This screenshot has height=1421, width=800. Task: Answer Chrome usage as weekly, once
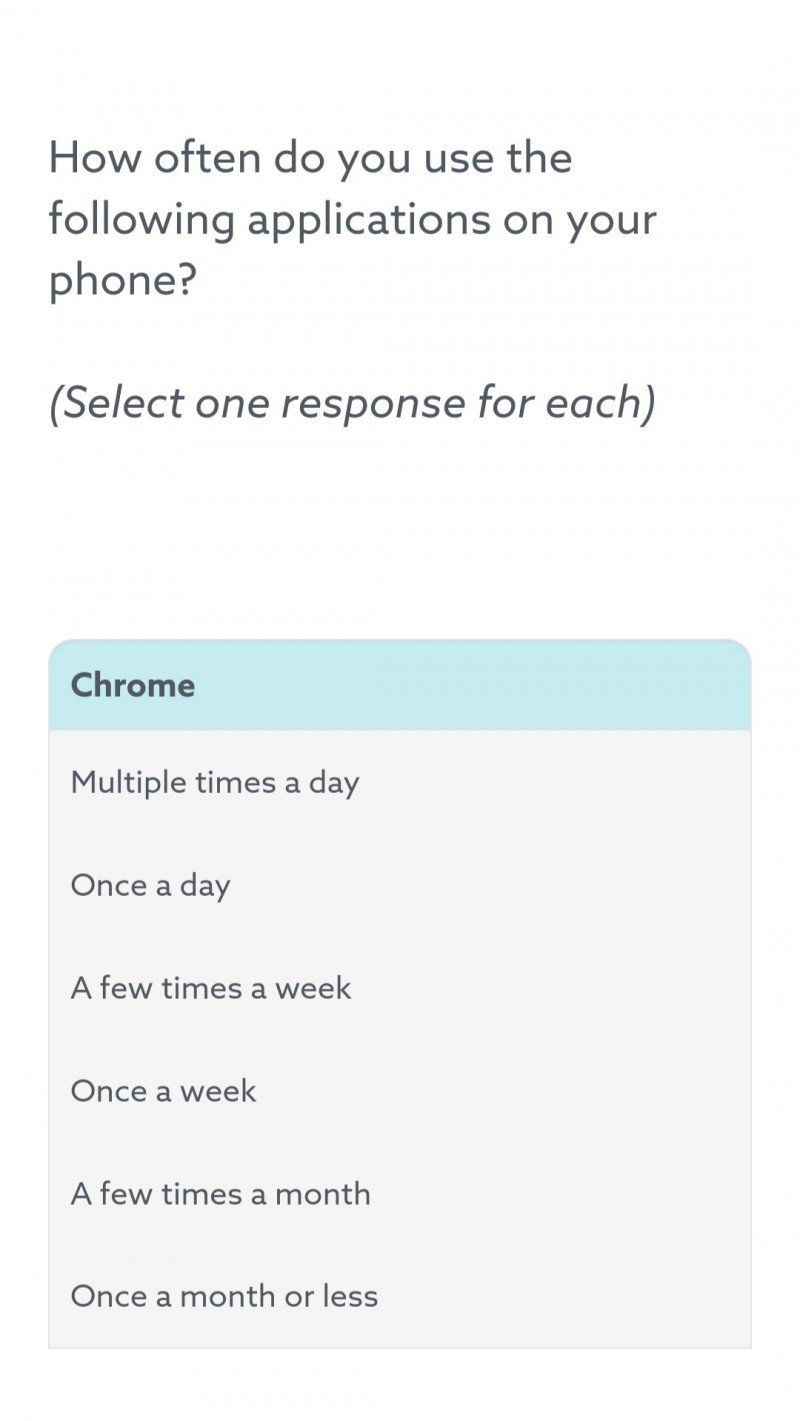coord(164,1091)
